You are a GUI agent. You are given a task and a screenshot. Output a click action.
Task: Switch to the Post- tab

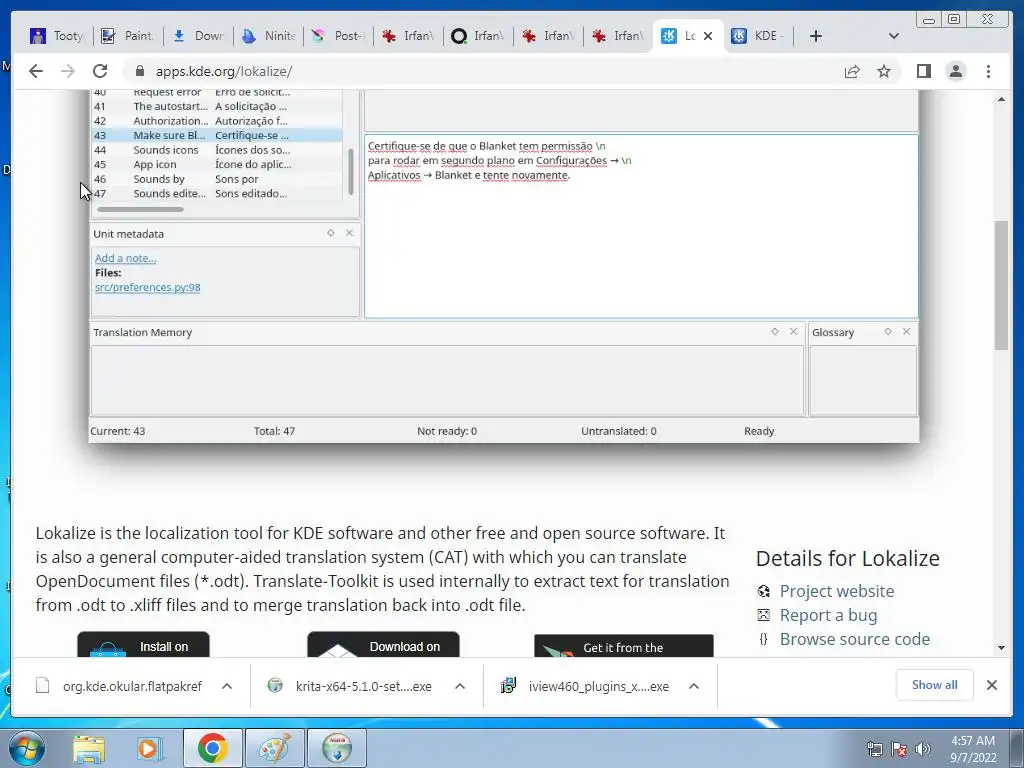pyautogui.click(x=338, y=36)
